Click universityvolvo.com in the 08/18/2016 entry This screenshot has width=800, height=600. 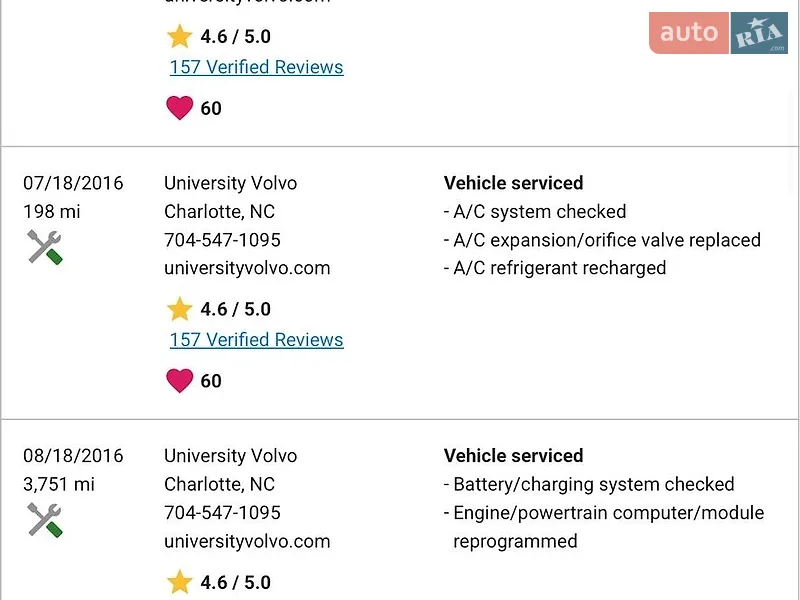[x=247, y=541]
